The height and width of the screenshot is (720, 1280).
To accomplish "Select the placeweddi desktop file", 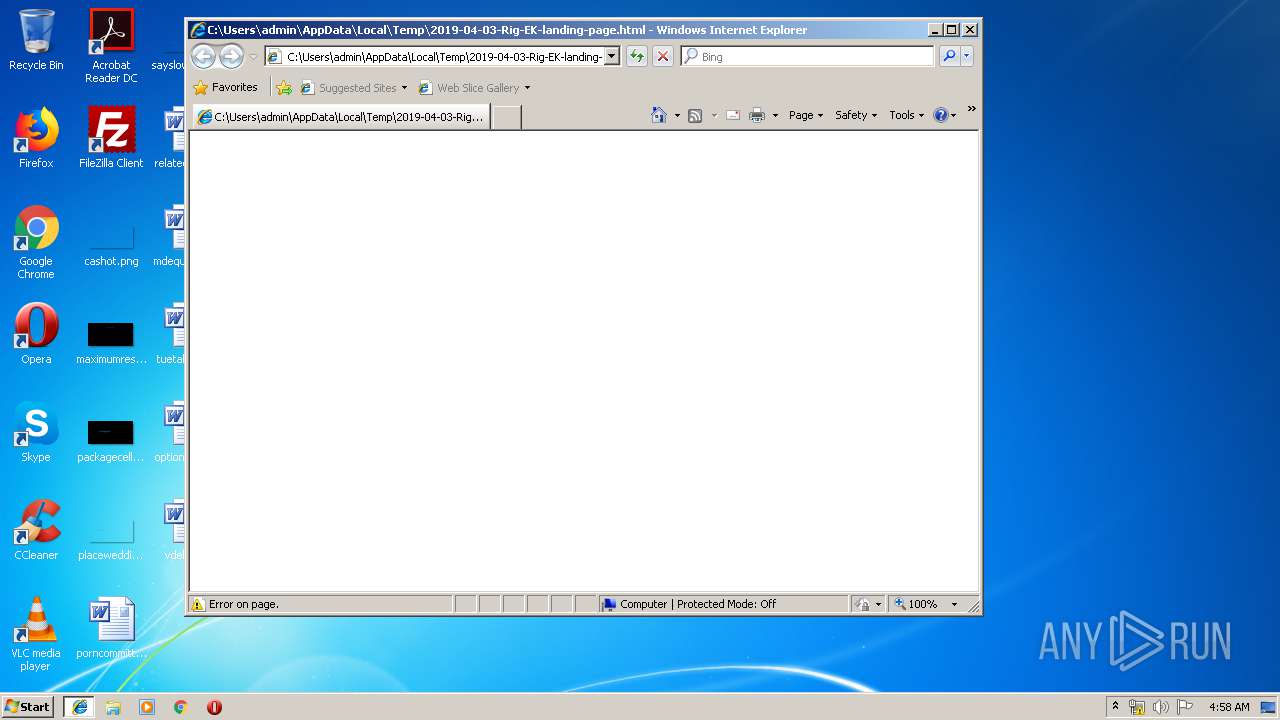I will click(111, 538).
